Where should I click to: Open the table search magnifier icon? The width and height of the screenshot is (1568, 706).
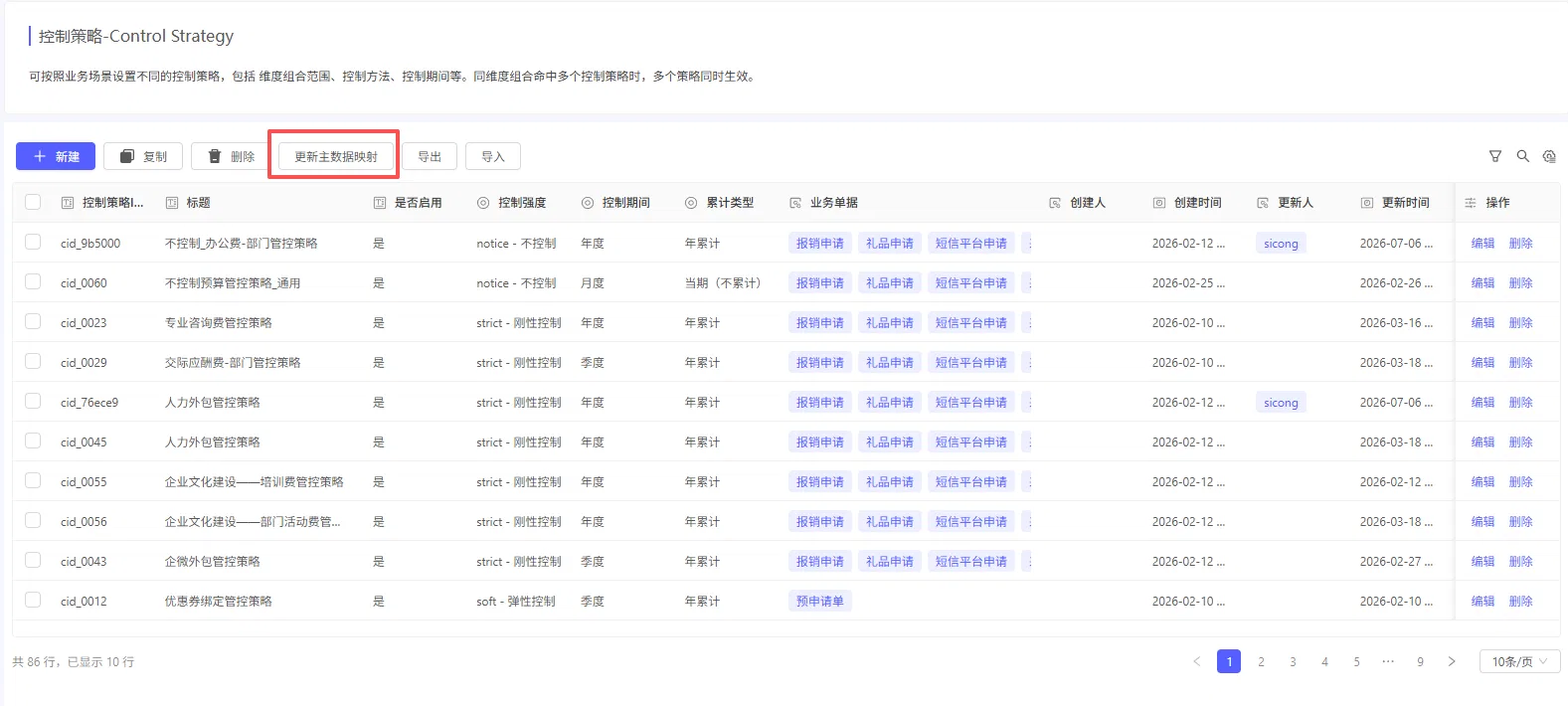pyautogui.click(x=1522, y=156)
